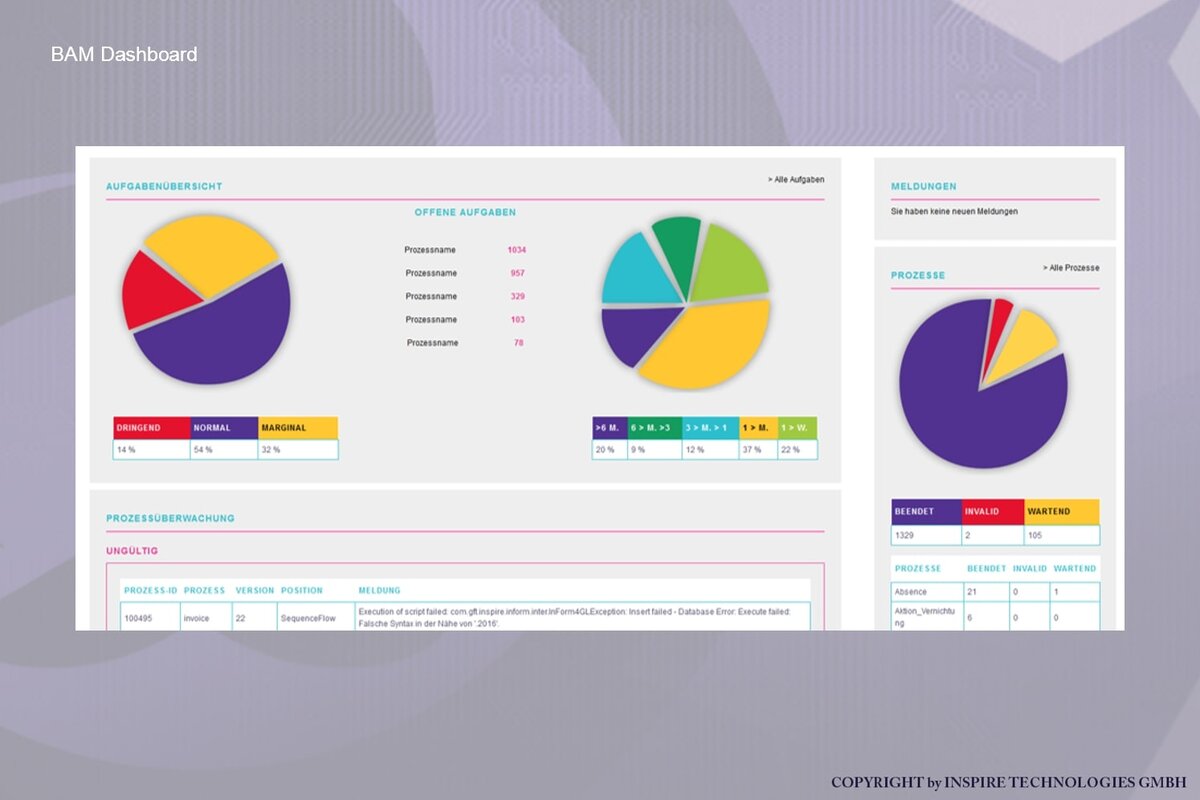The width and height of the screenshot is (1200, 800).
Task: Click the yellow WARTEND legend header
Action: pos(1062,511)
